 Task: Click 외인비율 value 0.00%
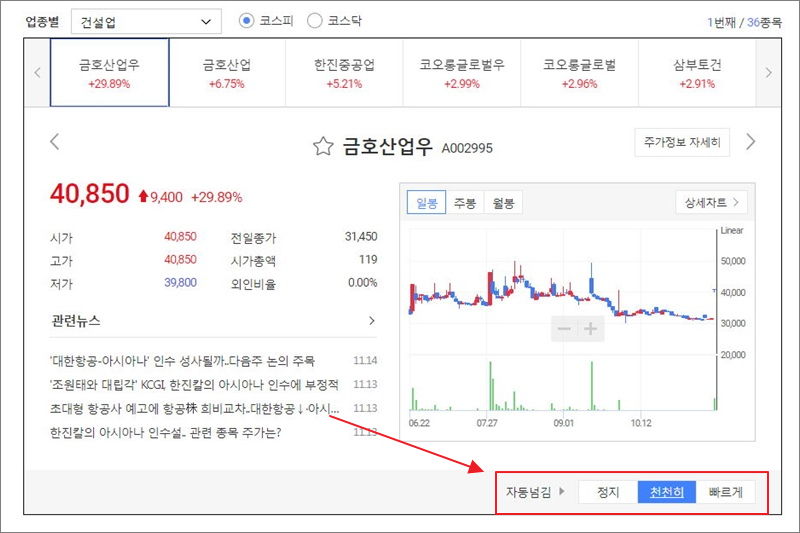click(362, 283)
